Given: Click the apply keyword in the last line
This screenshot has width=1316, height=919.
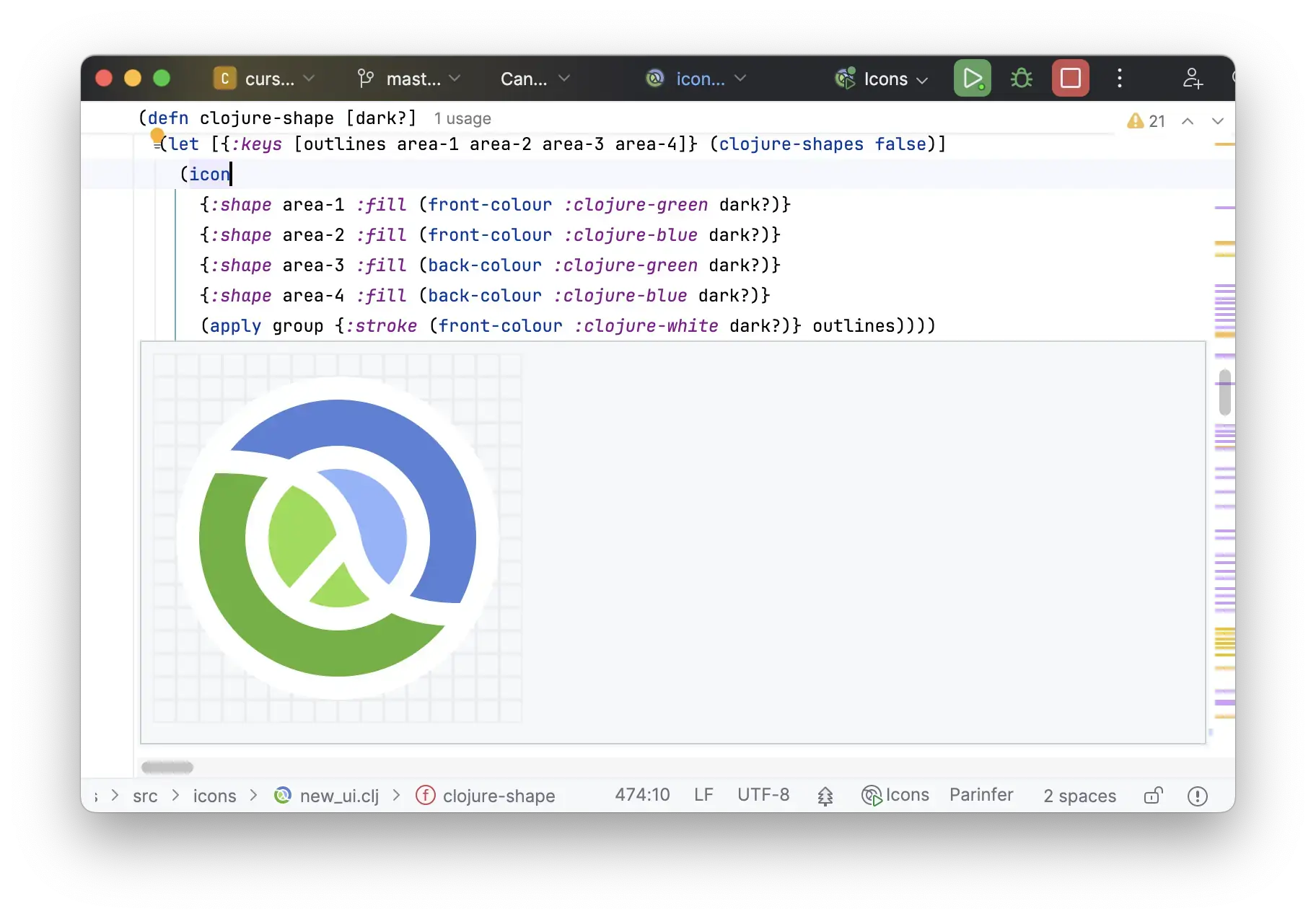Looking at the screenshot, I should coord(235,325).
